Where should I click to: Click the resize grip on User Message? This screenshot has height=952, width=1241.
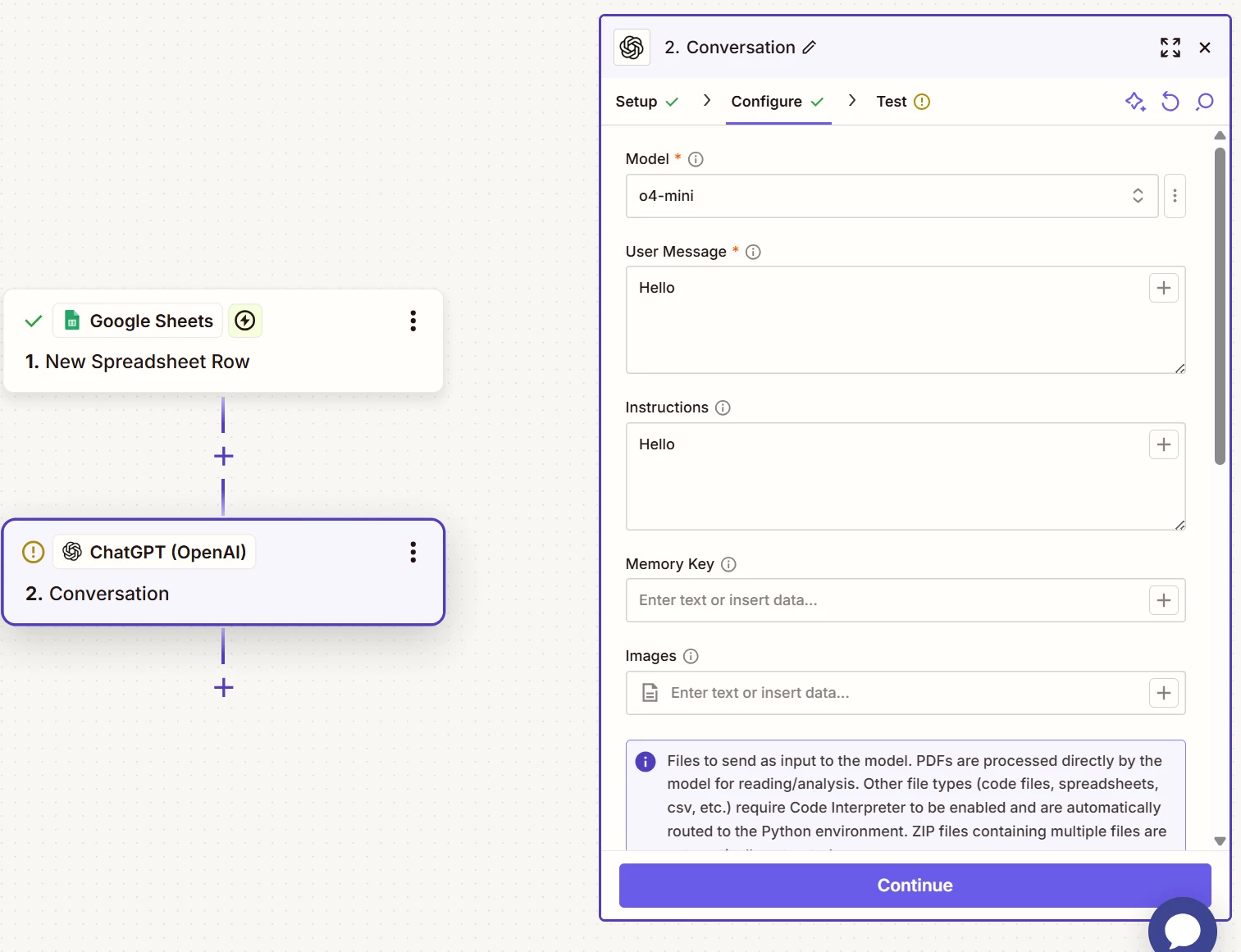pyautogui.click(x=1179, y=368)
